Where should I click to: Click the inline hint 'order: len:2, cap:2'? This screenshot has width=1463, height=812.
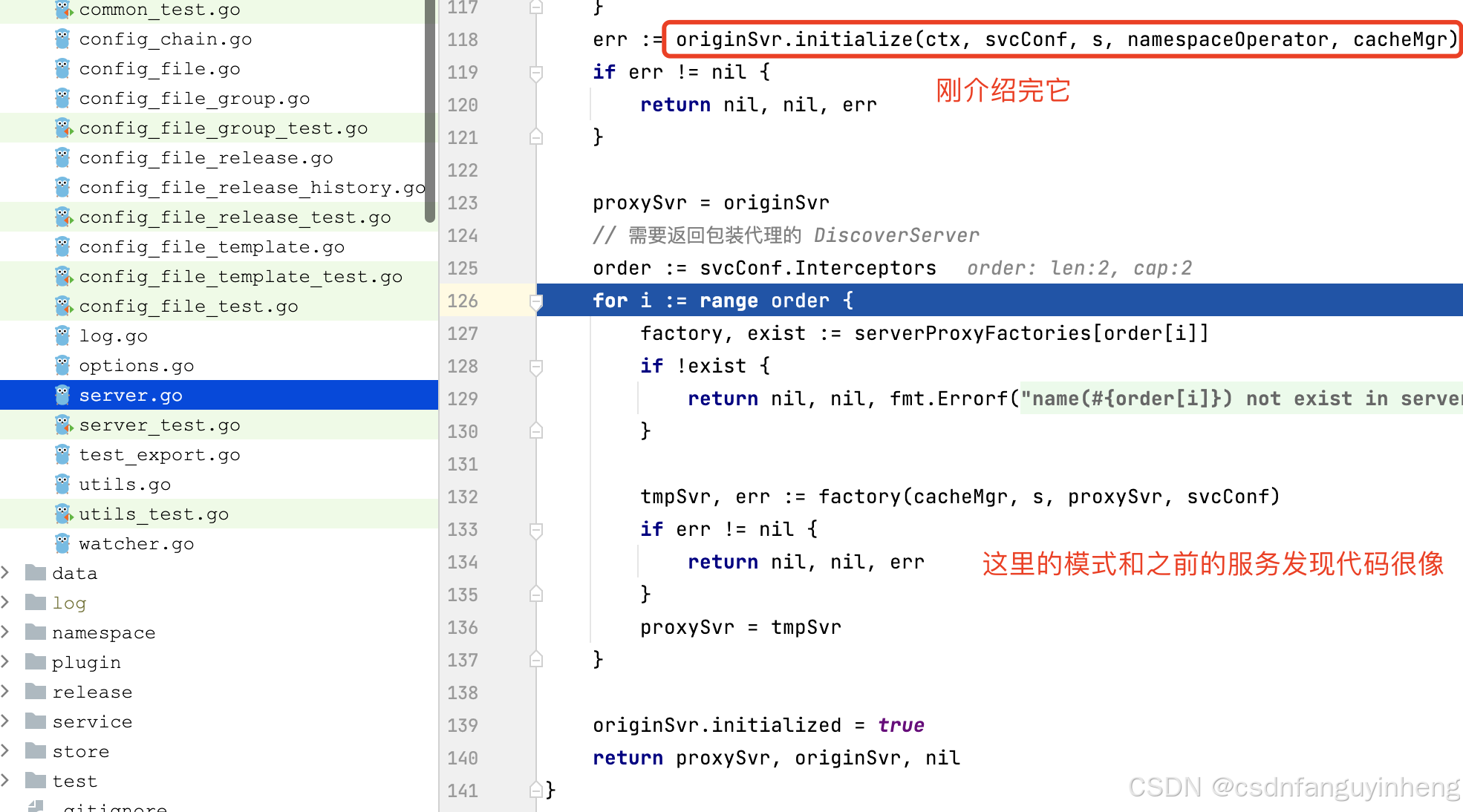click(x=1079, y=268)
